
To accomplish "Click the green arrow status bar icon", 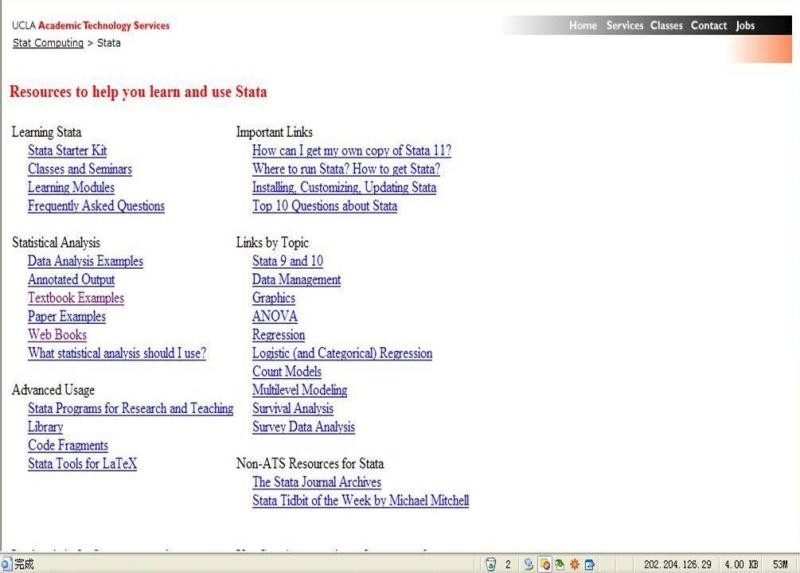I will (x=560, y=564).
